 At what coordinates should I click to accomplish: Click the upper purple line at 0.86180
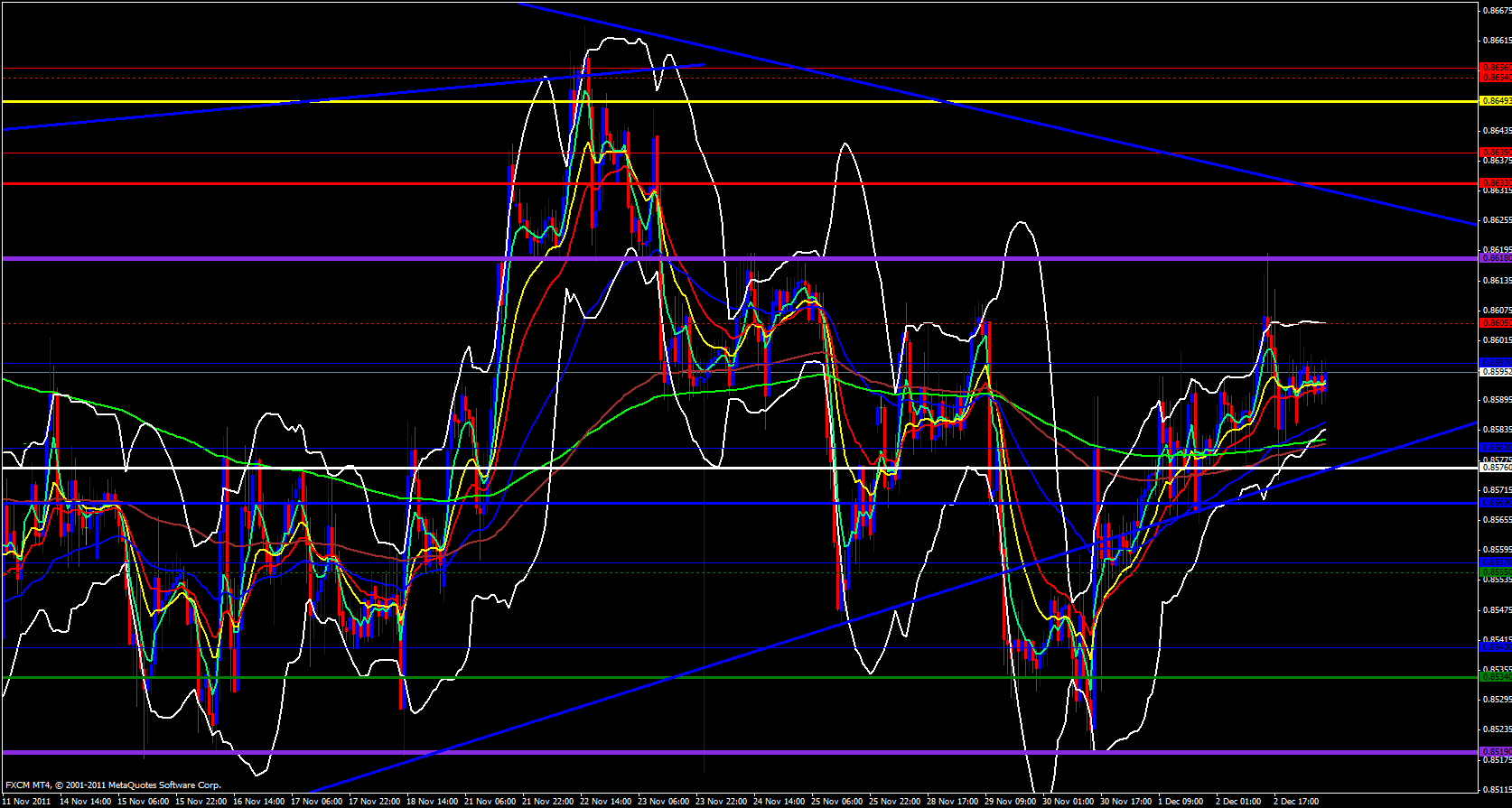coord(271,258)
